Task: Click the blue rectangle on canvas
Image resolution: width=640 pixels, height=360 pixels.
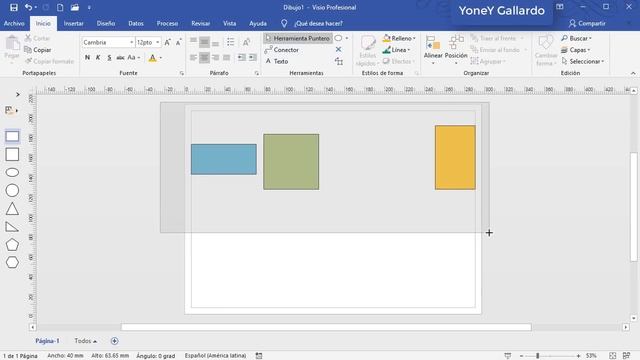Action: pos(224,159)
